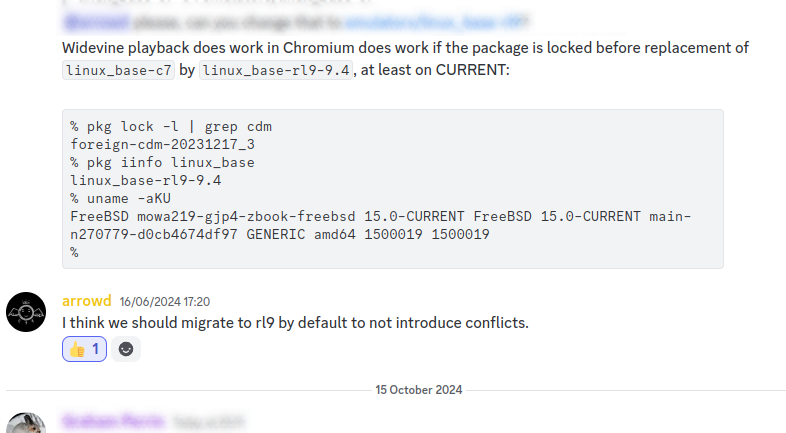Image resolution: width=786 pixels, height=433 pixels.
Task: Click the pkg lock command line
Action: click(x=171, y=127)
